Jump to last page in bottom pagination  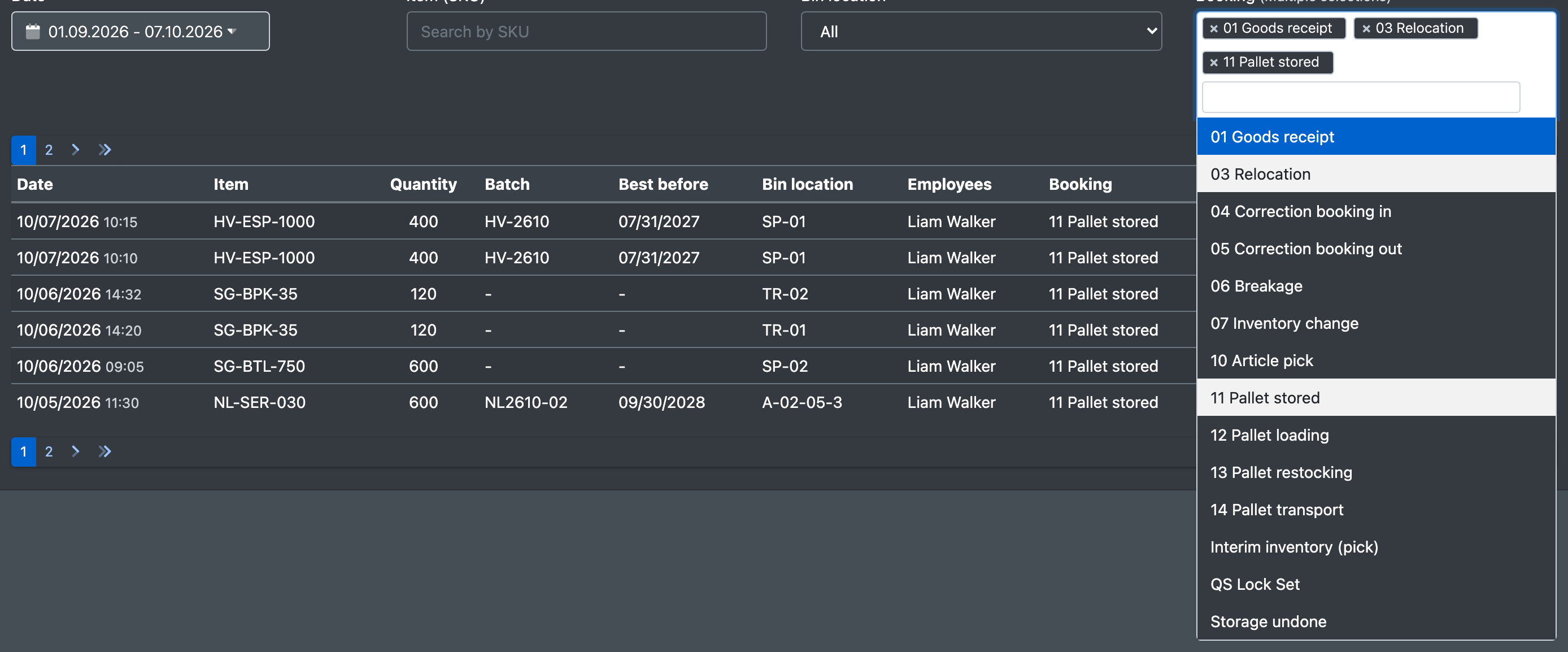pos(104,452)
